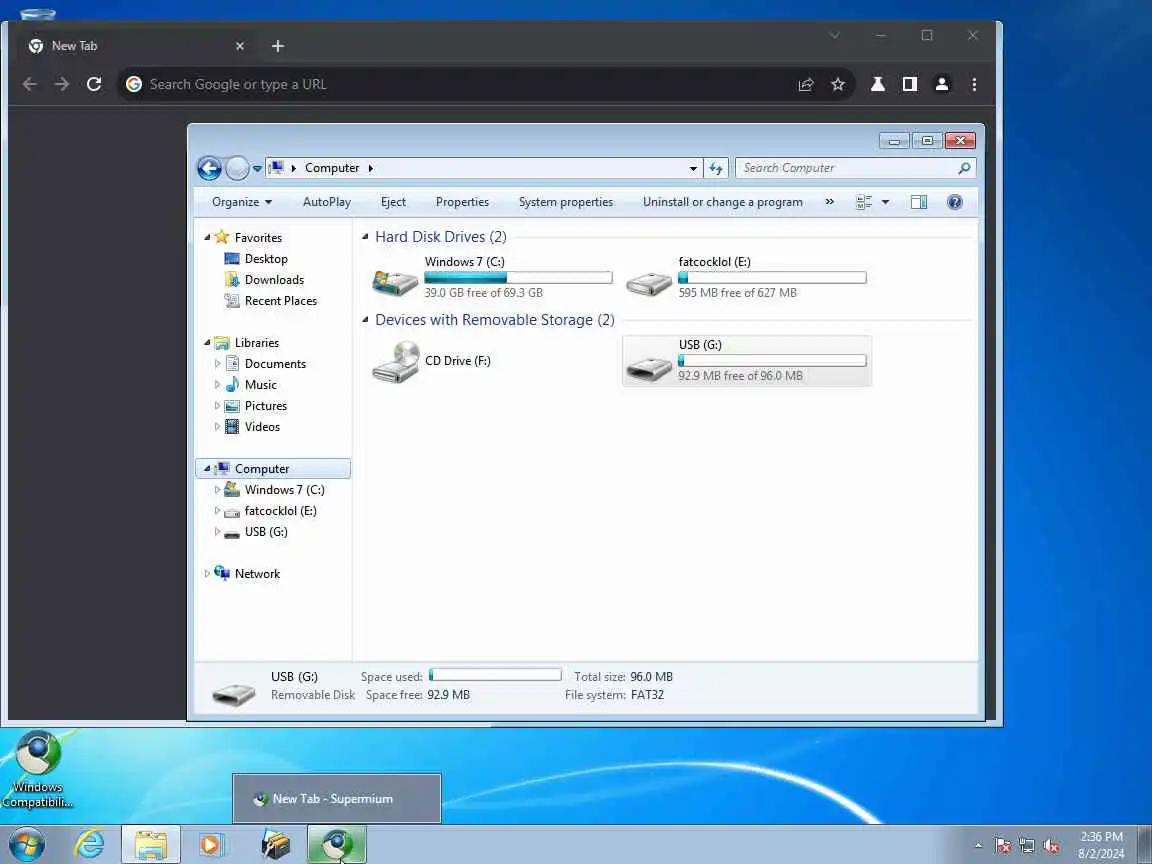
Task: Open address bar history dropdown arrow
Action: 693,168
